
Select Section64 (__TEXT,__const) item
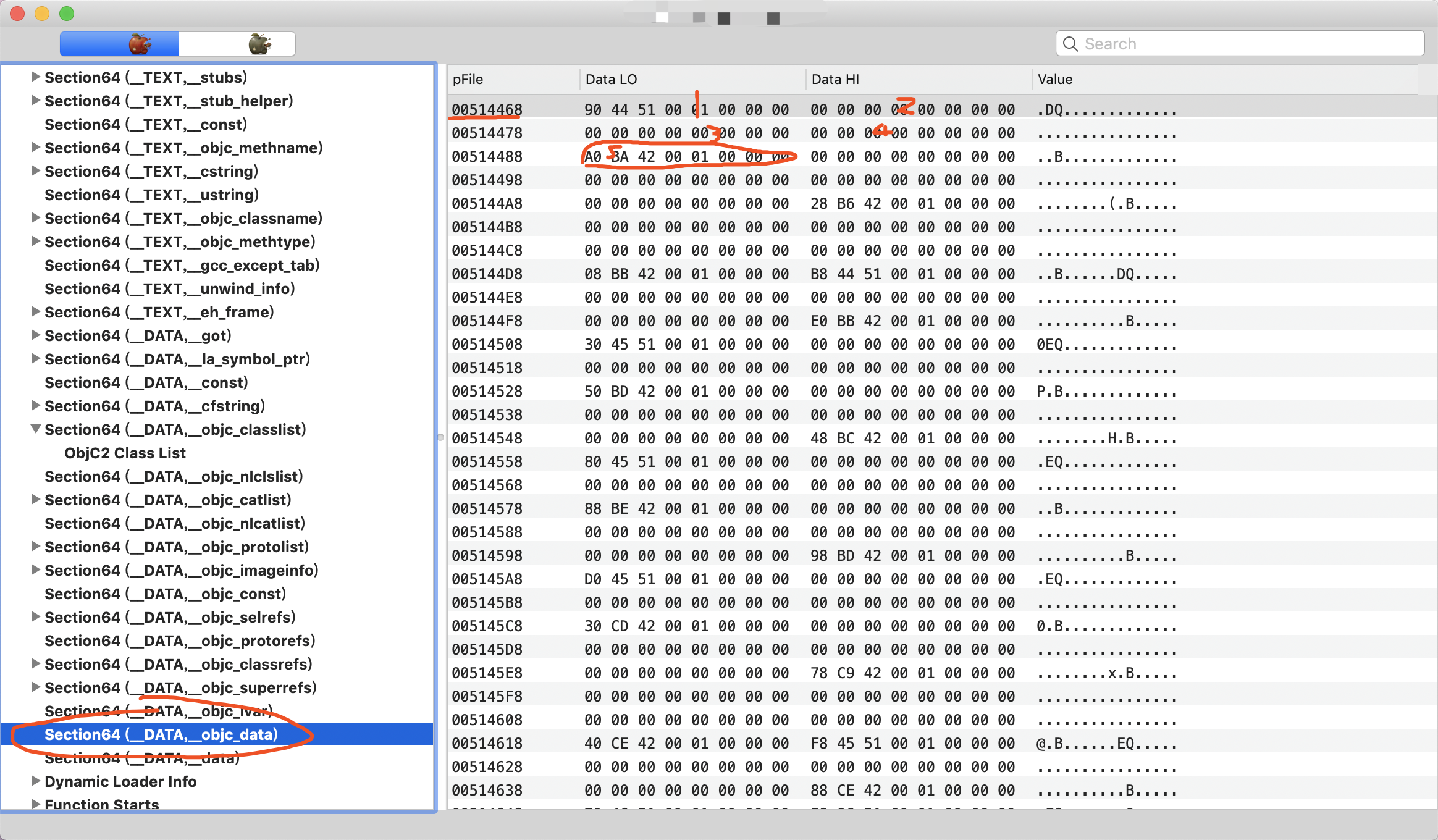pyautogui.click(x=146, y=124)
